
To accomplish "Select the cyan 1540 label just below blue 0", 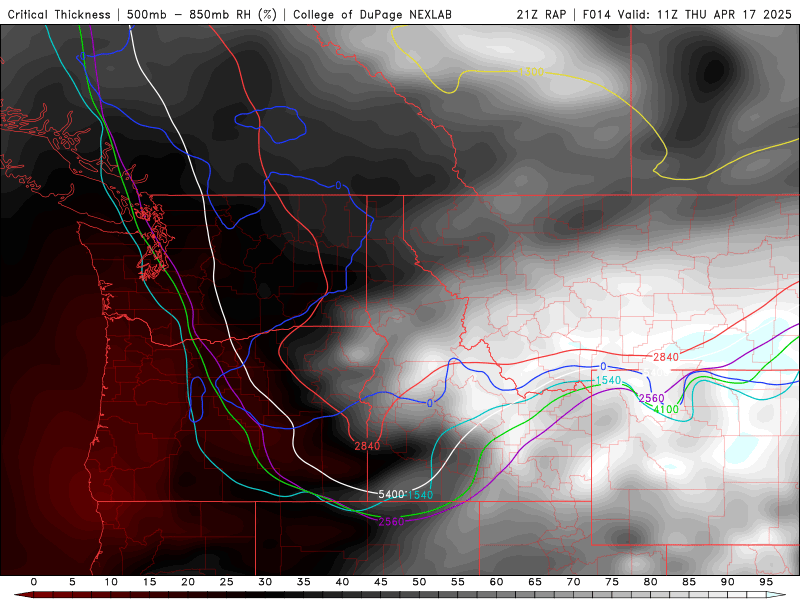I will coord(608,380).
